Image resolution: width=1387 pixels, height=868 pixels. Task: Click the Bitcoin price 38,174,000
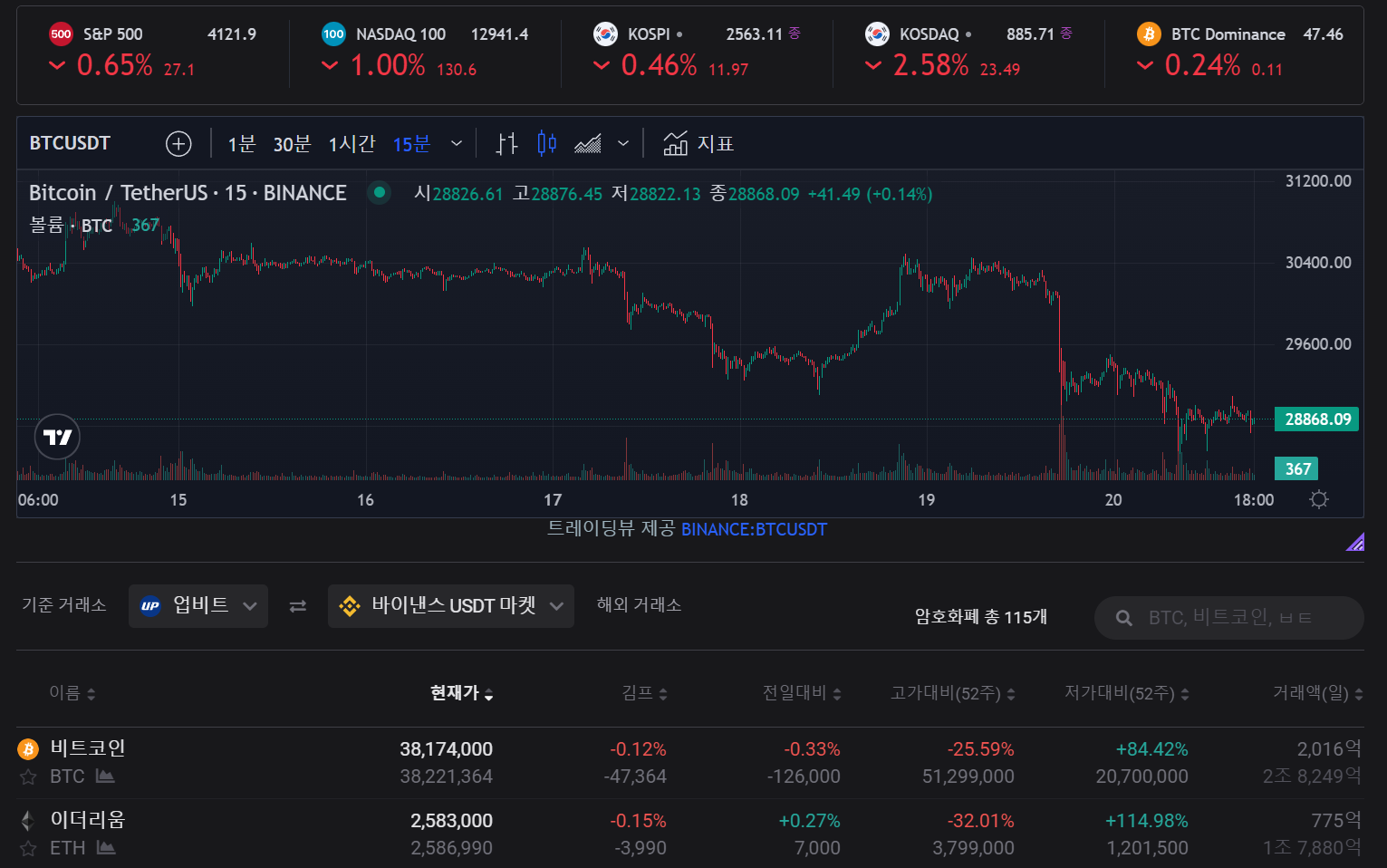[447, 749]
